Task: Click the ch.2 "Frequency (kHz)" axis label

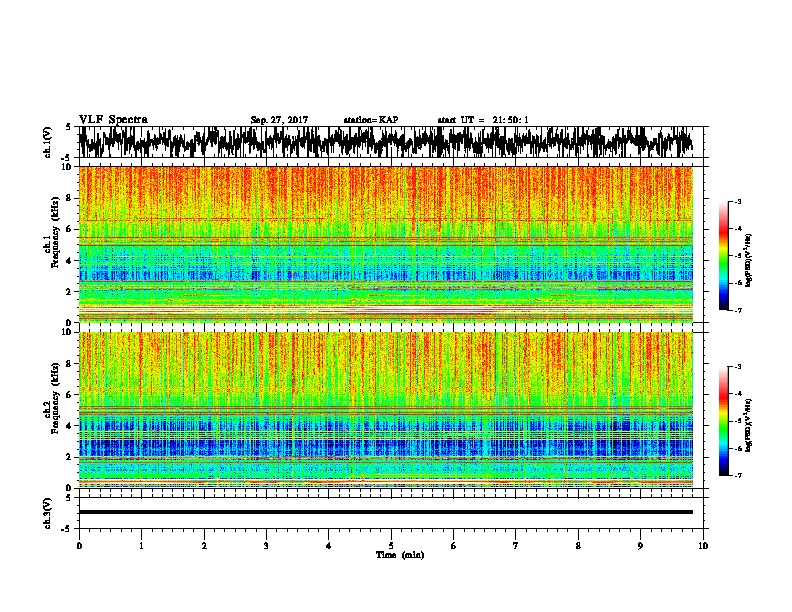Action: 55,398
